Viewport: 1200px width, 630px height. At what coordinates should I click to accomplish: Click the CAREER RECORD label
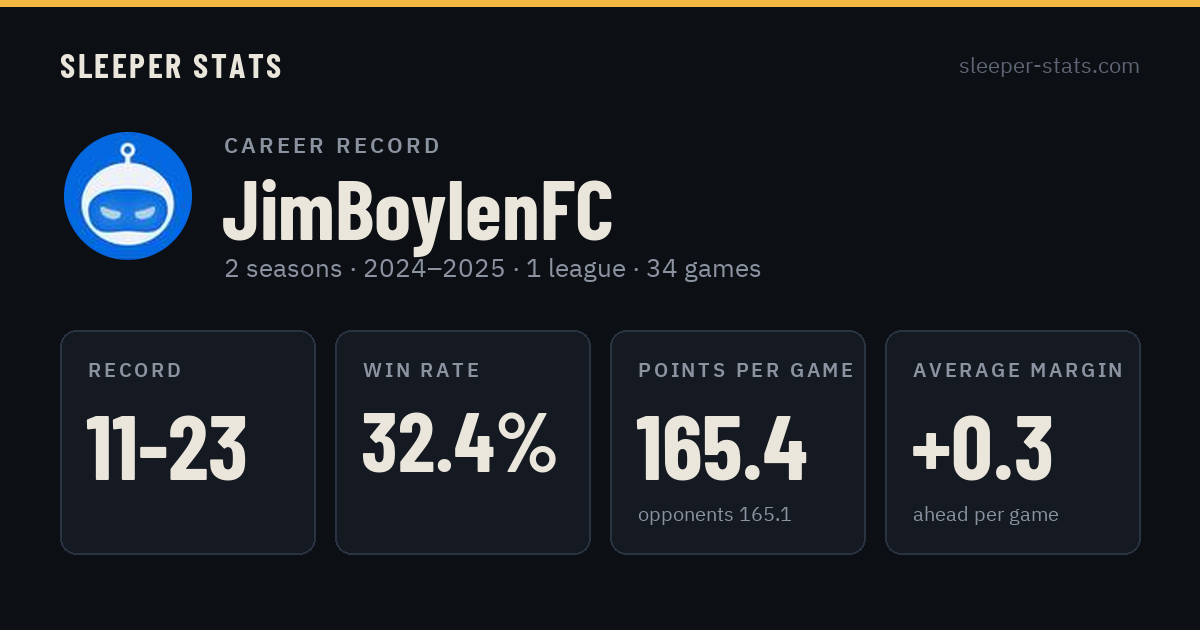(x=332, y=146)
